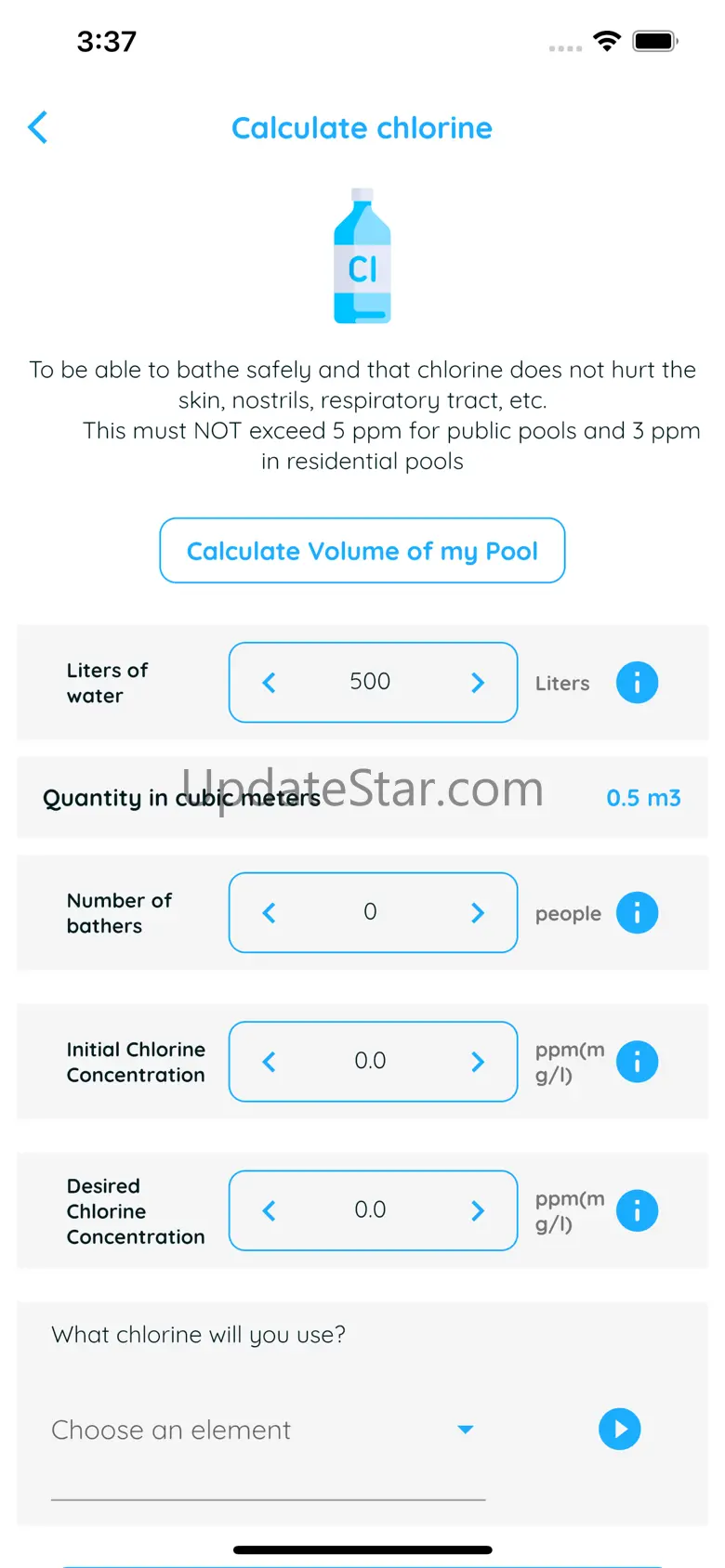Screen dimensions: 725x1568
Task: Open info for Desired Chlorine Concentration
Action: click(x=637, y=1210)
